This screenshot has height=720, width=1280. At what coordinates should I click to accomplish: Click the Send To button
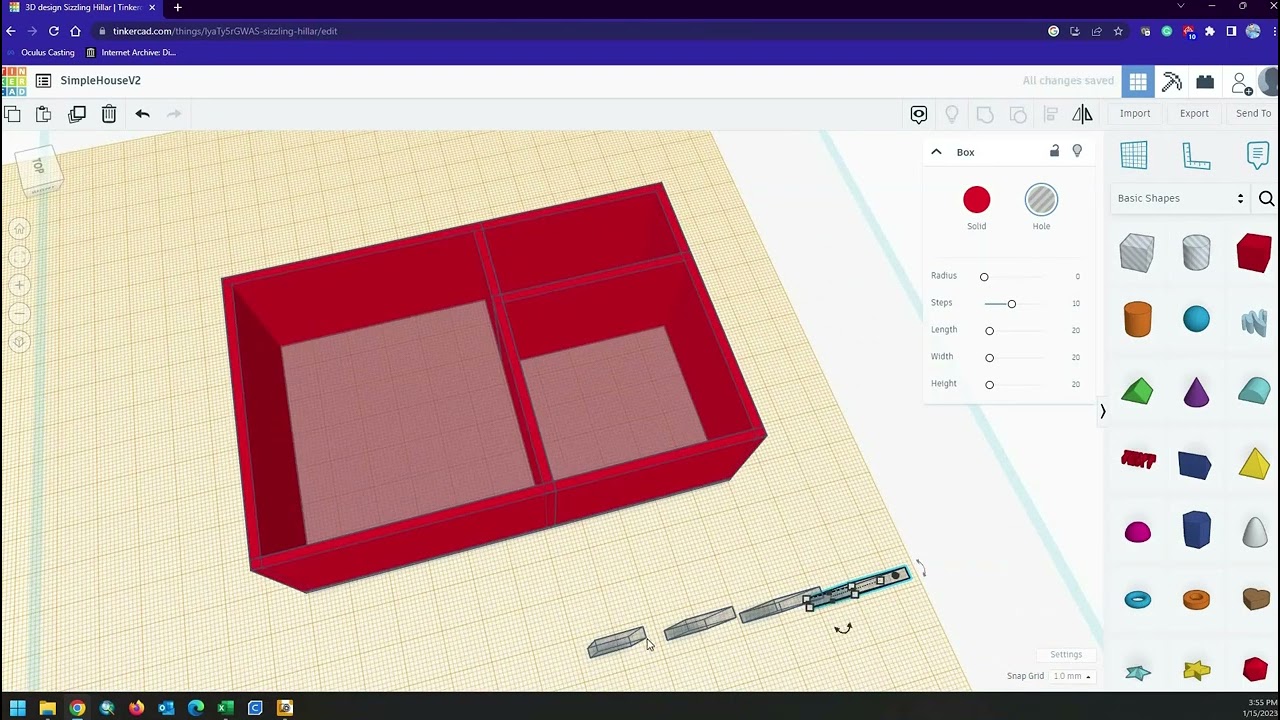point(1253,114)
